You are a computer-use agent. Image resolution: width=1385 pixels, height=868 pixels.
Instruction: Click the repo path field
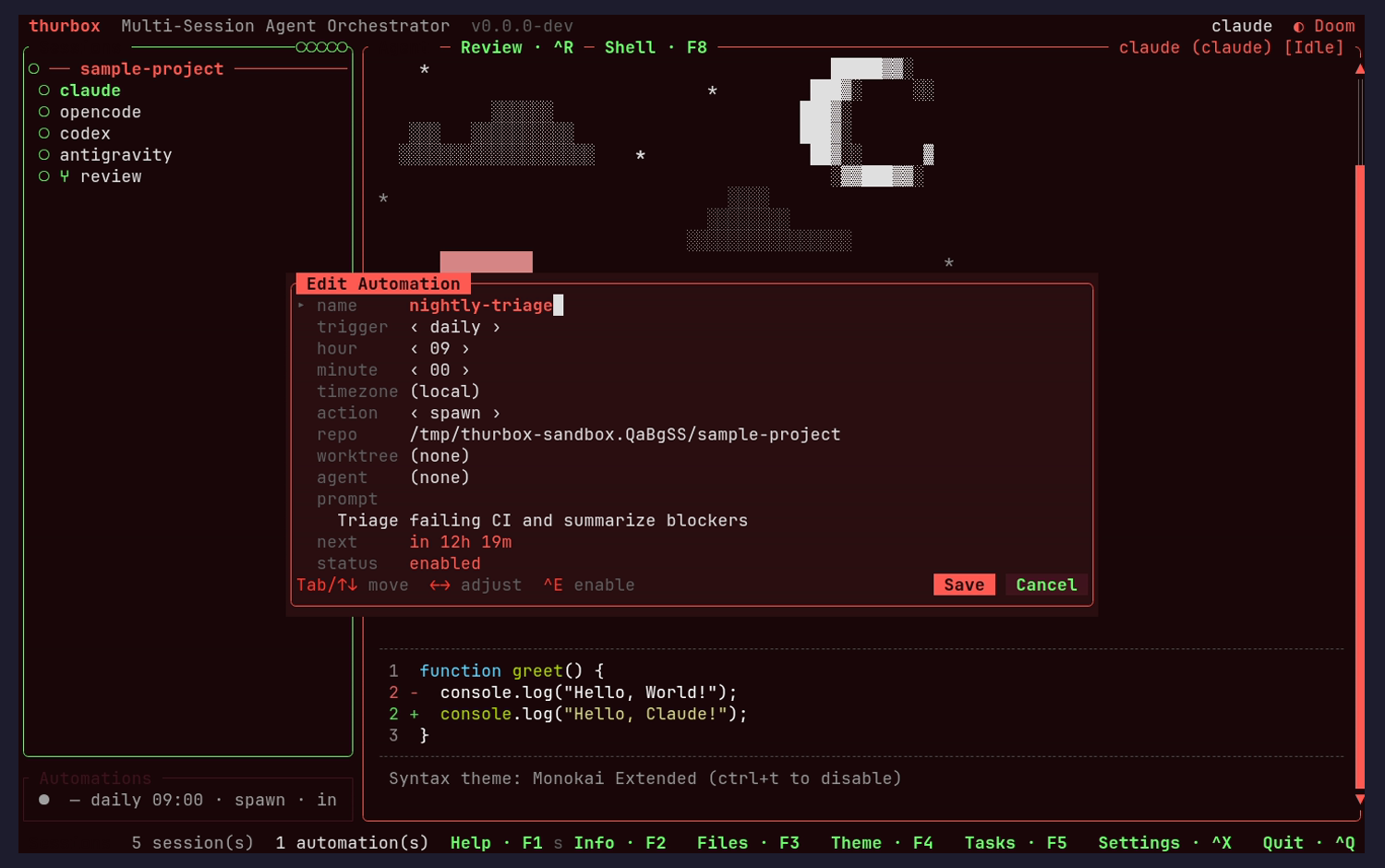[x=625, y=435]
